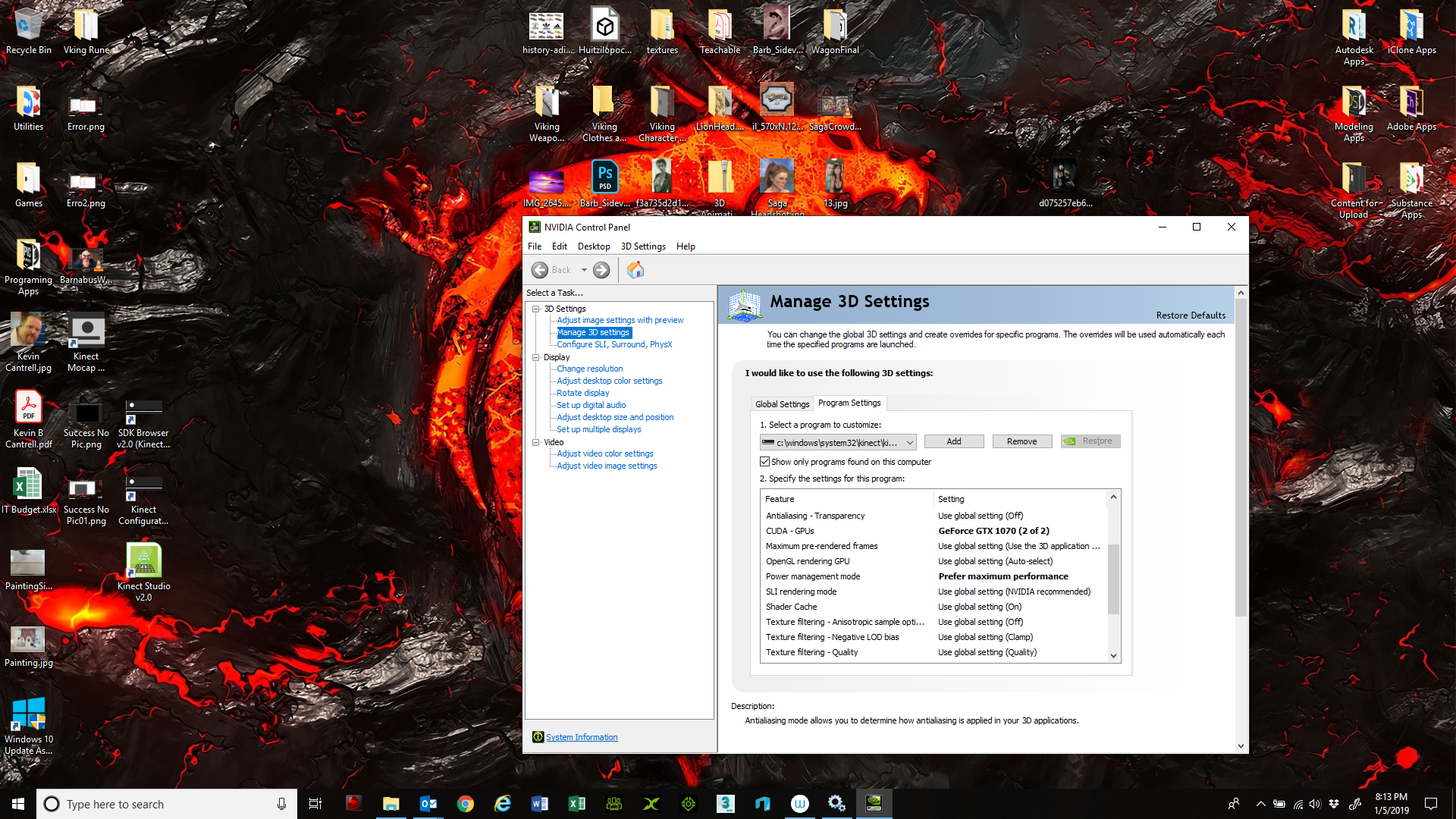Select Change resolution task
Viewport: 1456px width, 819px height.
coord(590,369)
